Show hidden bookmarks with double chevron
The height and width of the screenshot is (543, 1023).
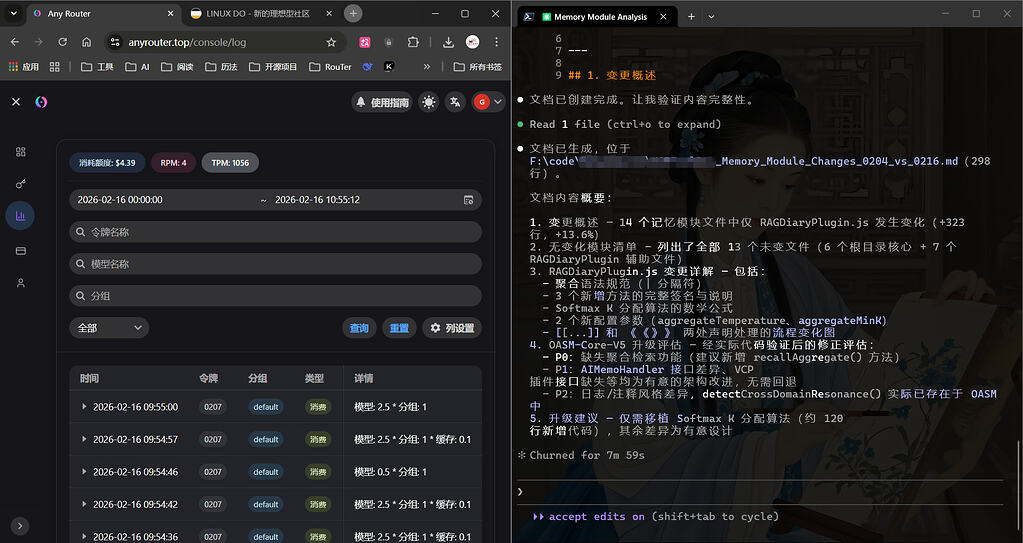pyautogui.click(x=427, y=67)
